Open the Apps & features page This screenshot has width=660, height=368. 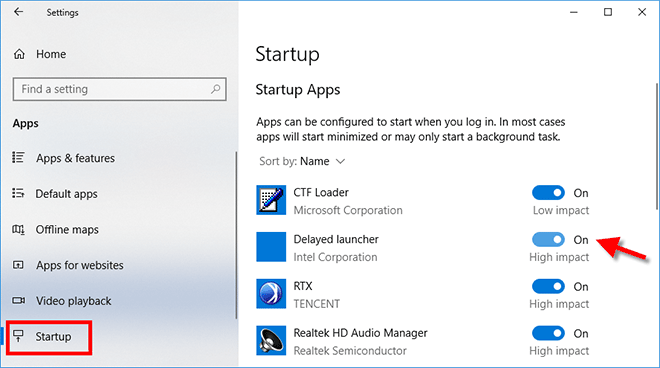(75, 158)
